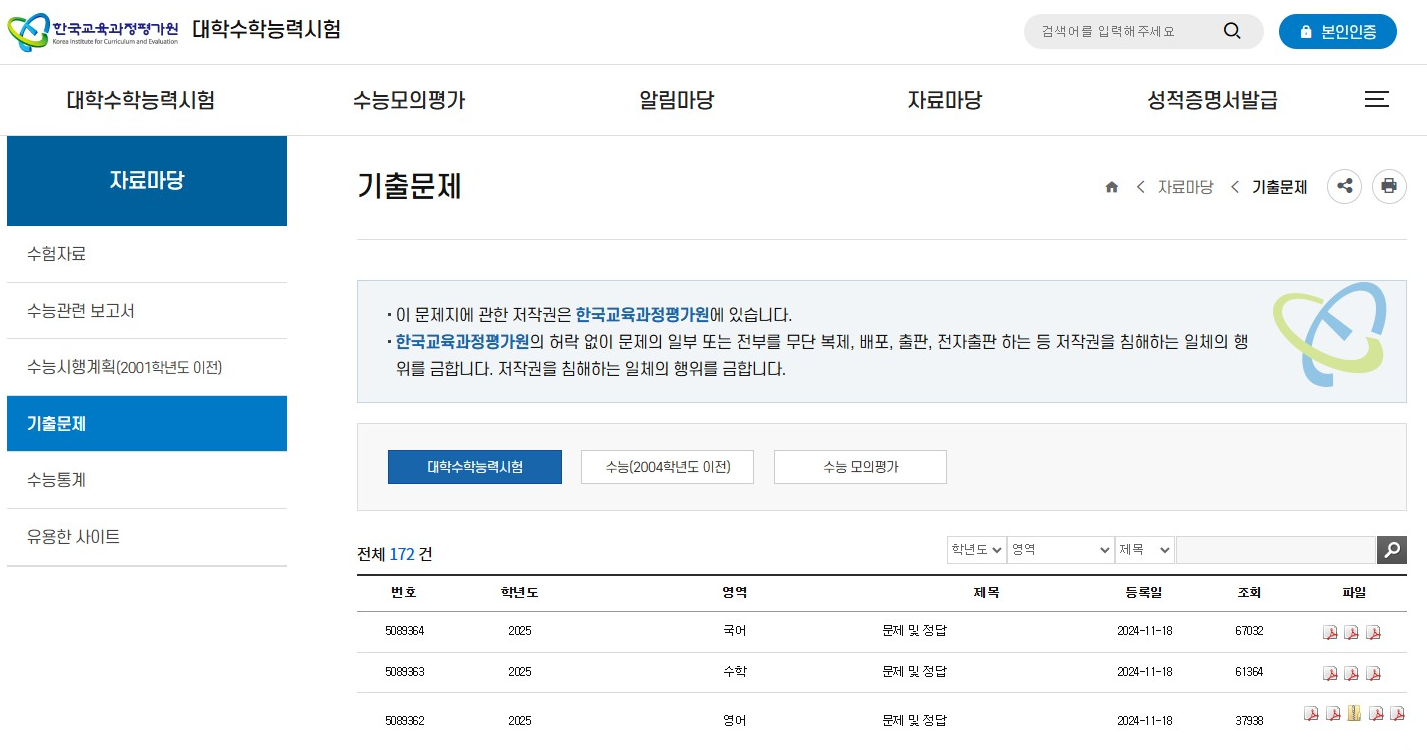The height and width of the screenshot is (750, 1427).
Task: Select 수능관련 보고서 in the sidebar
Action: click(147, 311)
